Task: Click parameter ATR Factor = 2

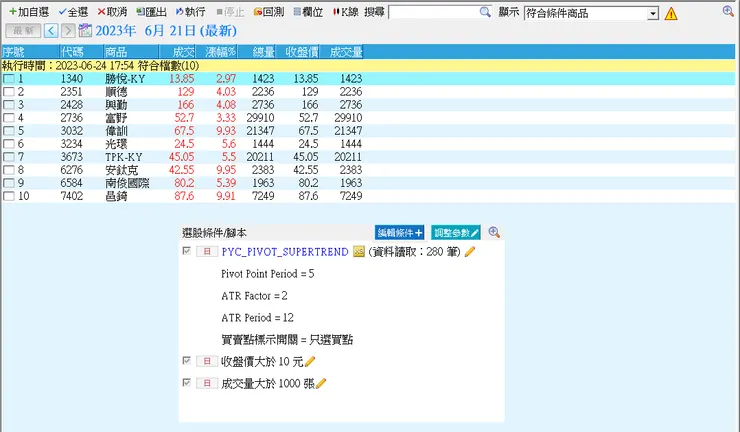Action: pos(254,296)
